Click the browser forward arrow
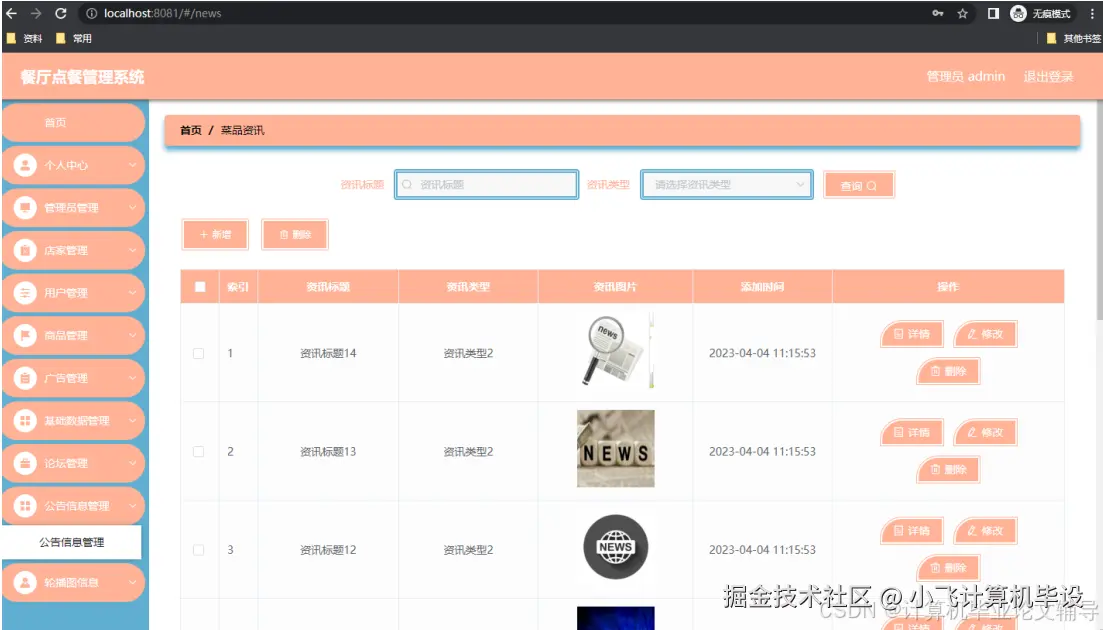This screenshot has width=1103, height=630. pyautogui.click(x=36, y=13)
